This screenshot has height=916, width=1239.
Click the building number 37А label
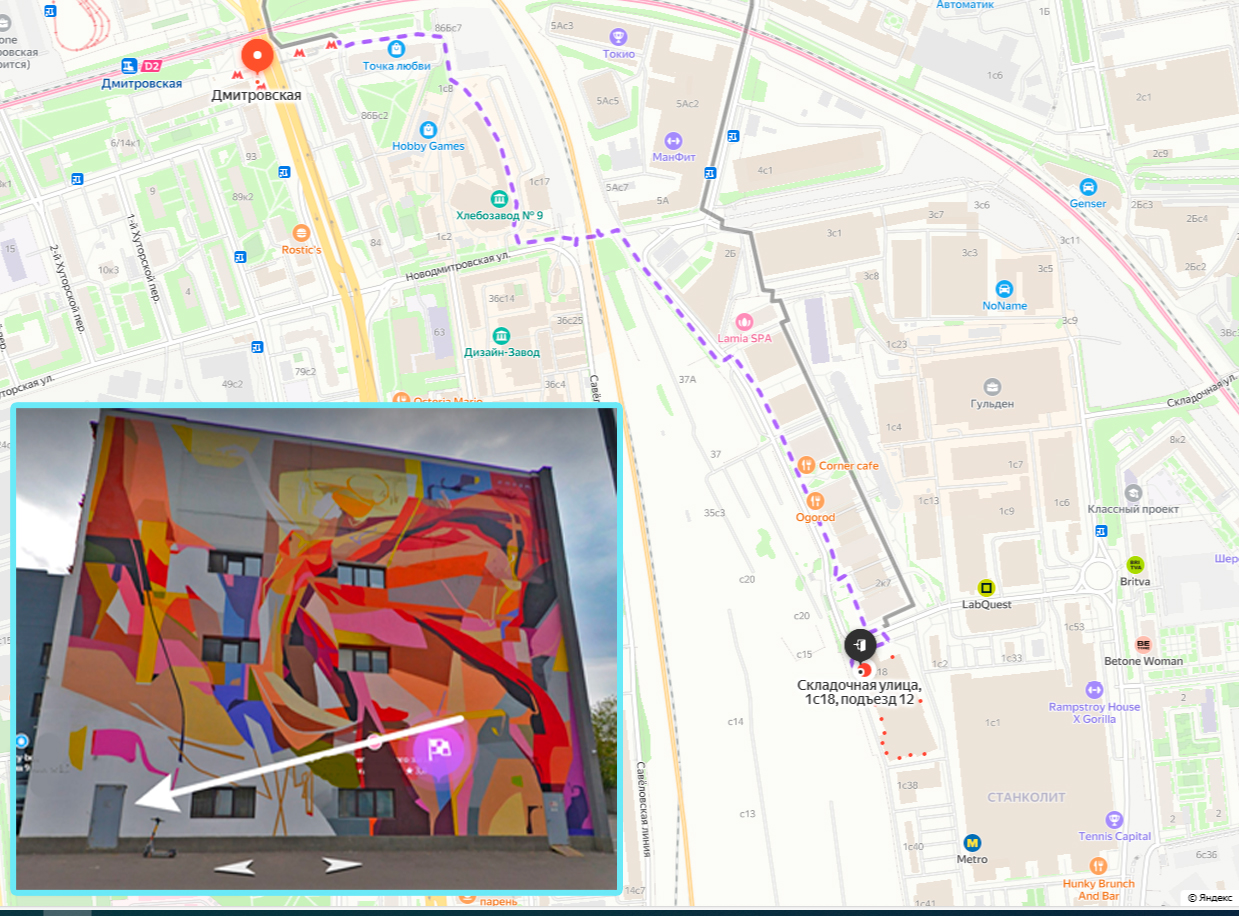pyautogui.click(x=687, y=380)
